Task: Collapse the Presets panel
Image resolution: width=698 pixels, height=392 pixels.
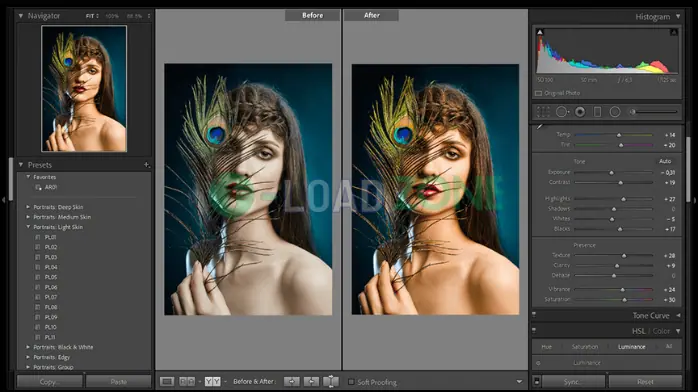Action: point(20,165)
